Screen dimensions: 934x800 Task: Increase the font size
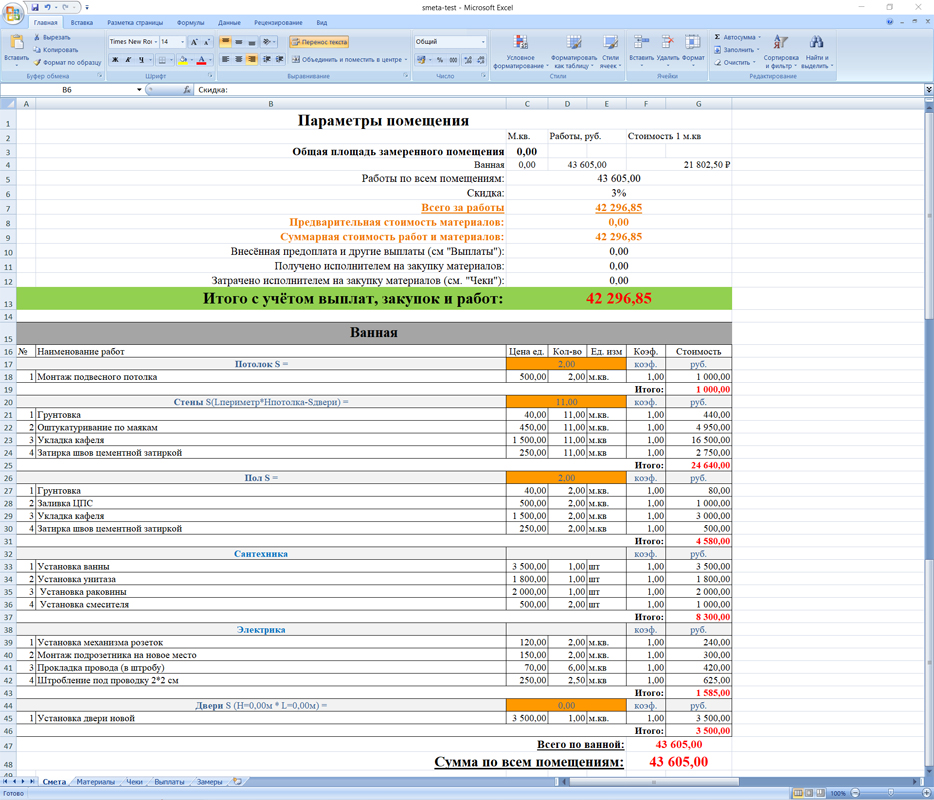(x=194, y=42)
